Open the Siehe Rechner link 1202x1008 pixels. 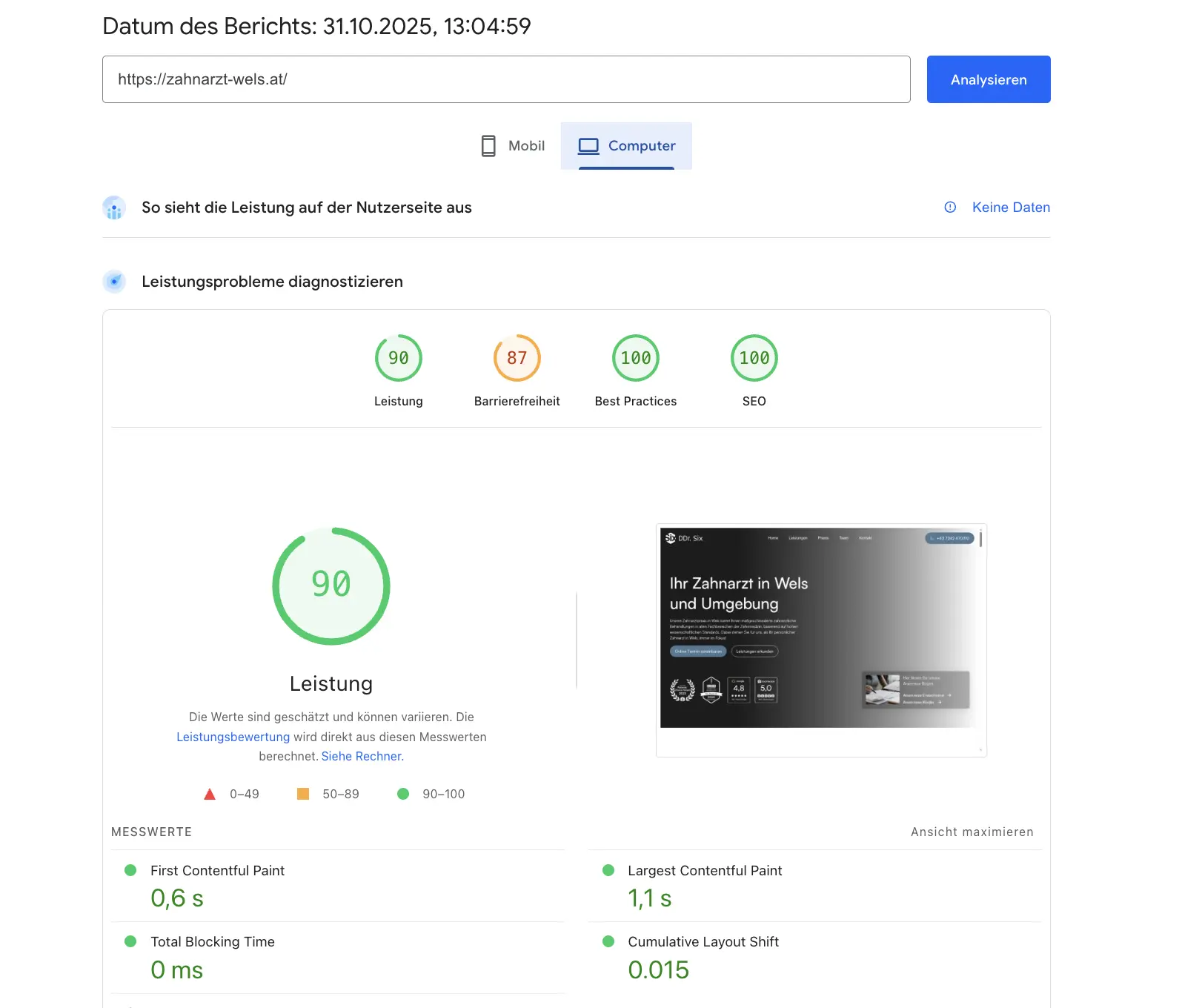[362, 756]
